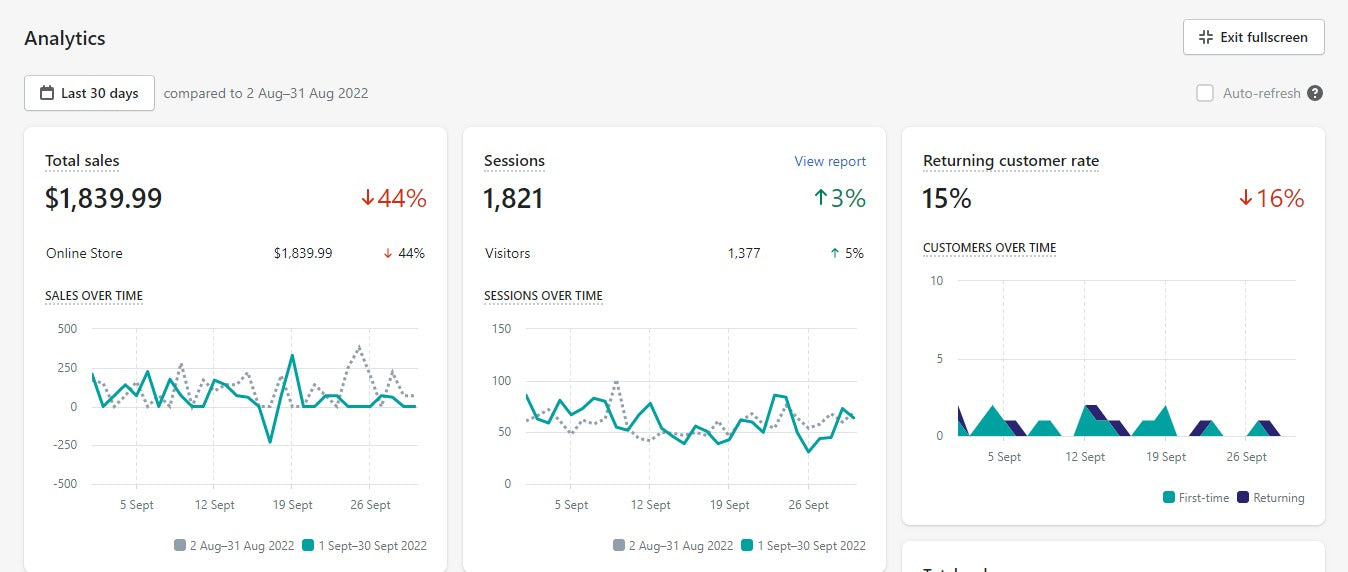Image resolution: width=1348 pixels, height=572 pixels.
Task: Click the SALES OVER TIME chart label
Action: point(94,296)
